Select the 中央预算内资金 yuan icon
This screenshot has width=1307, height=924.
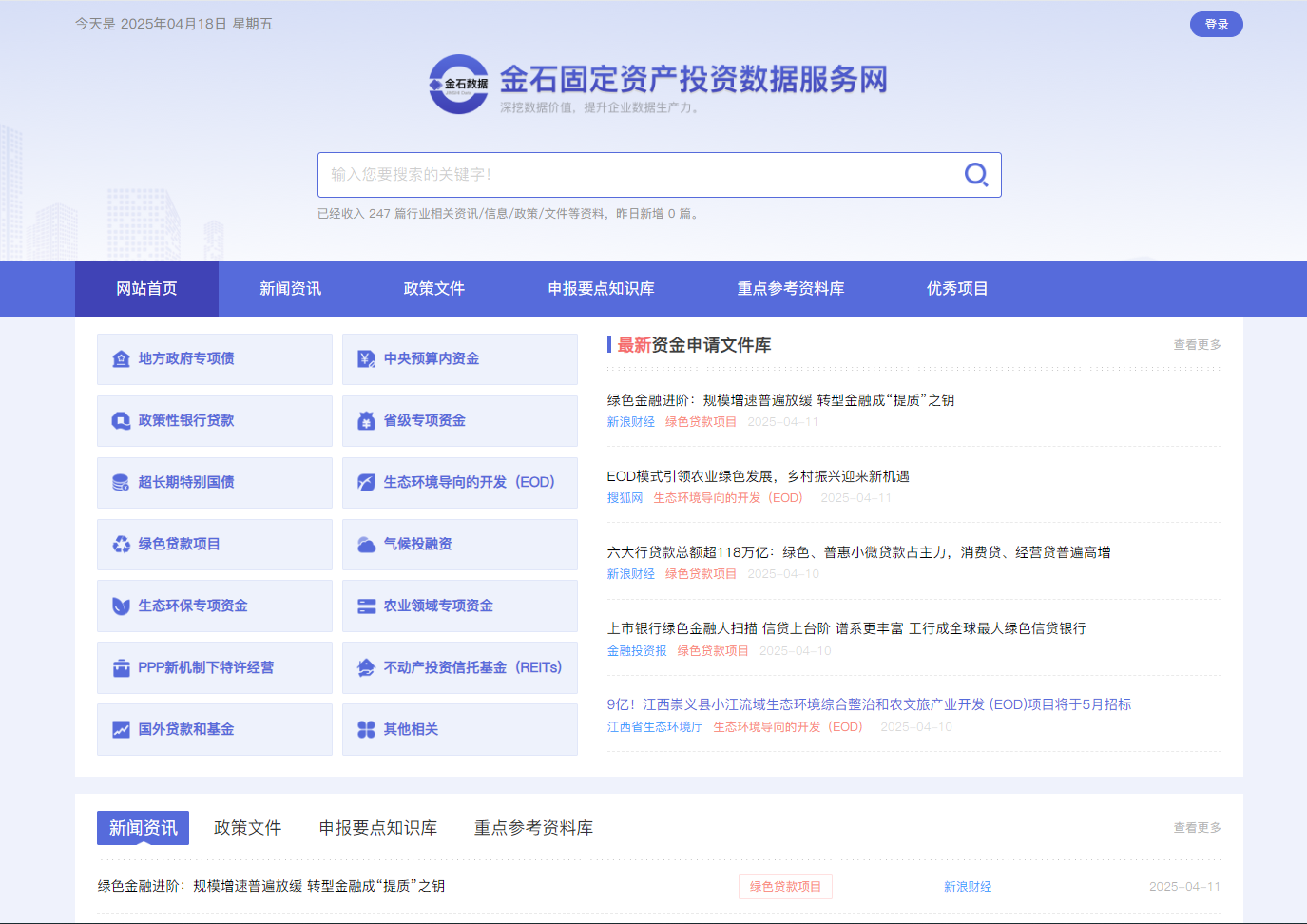[366, 359]
